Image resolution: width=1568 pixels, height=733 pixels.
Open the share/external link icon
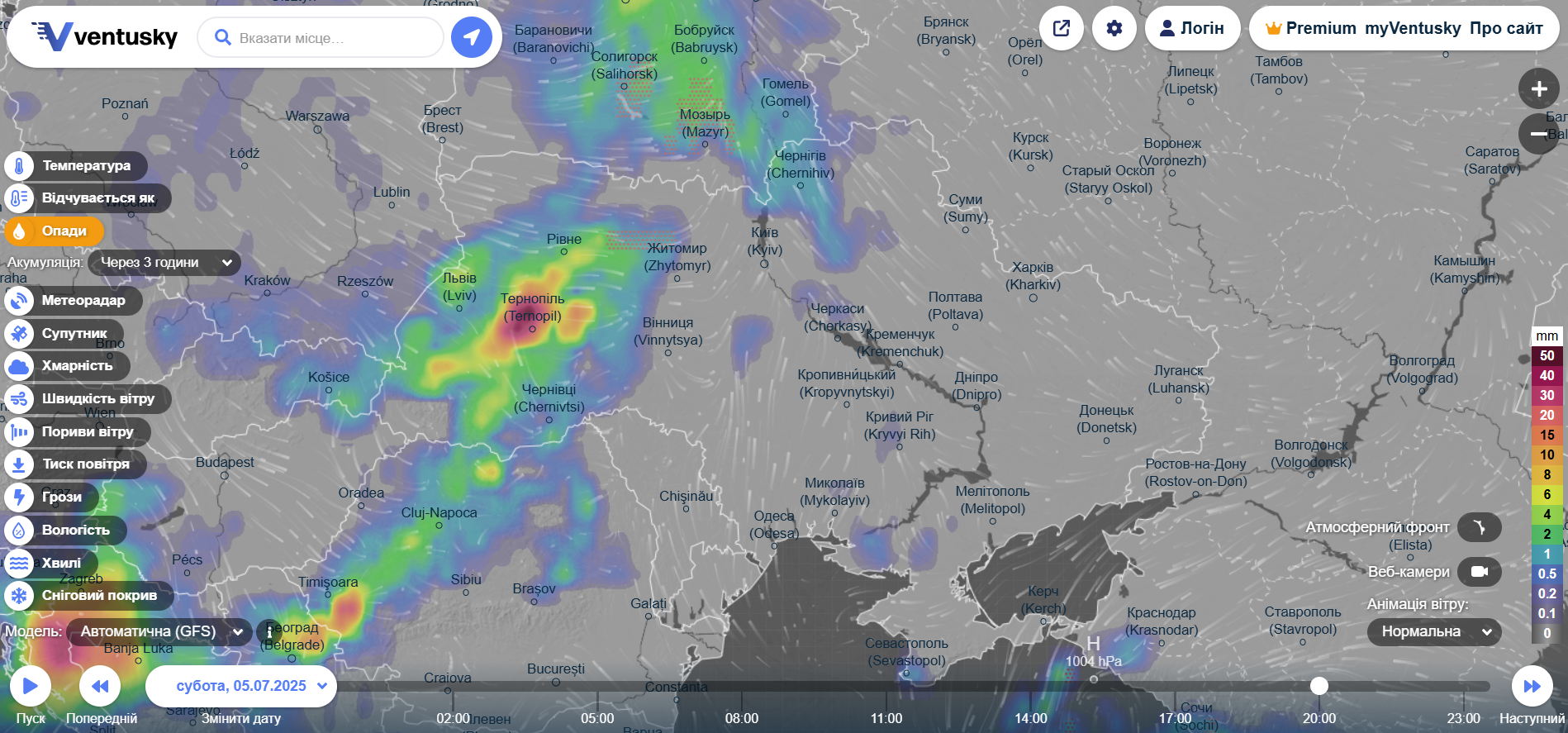coord(1061,28)
